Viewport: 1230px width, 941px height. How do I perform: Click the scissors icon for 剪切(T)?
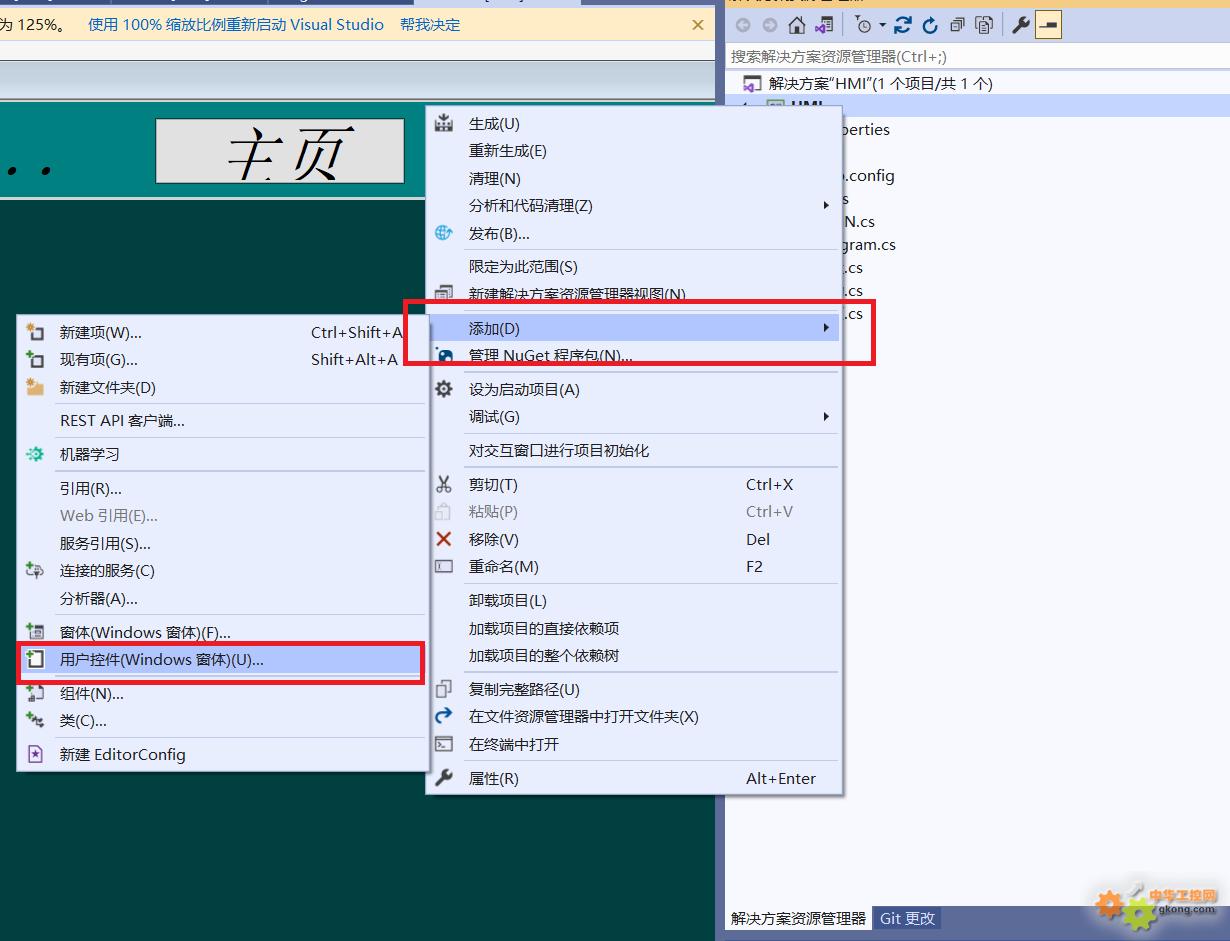pyautogui.click(x=444, y=484)
